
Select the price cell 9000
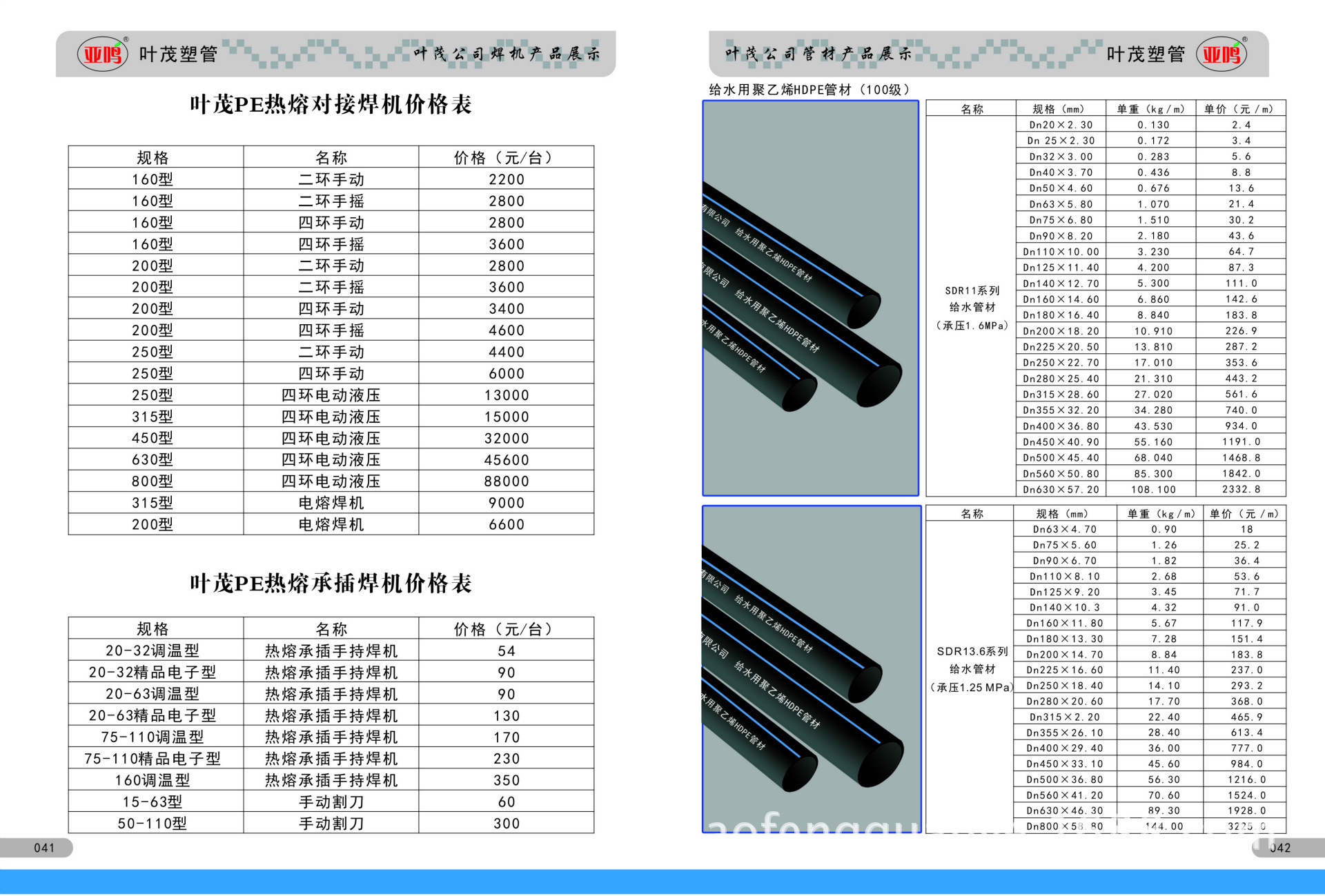507,503
